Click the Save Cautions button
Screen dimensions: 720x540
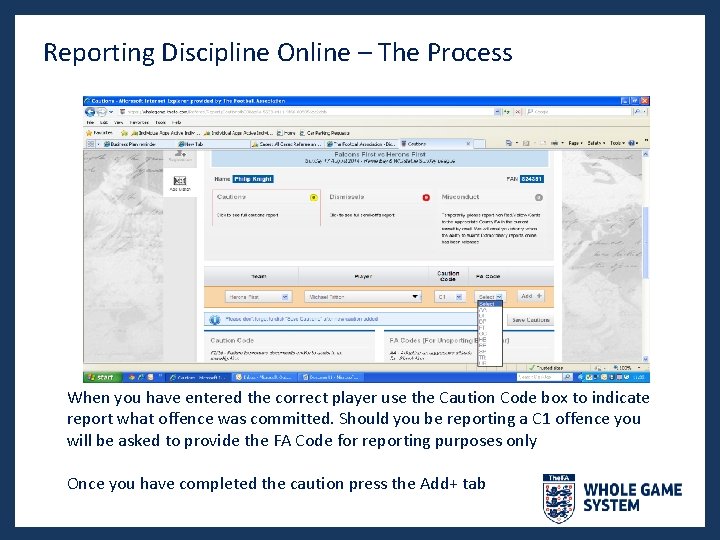[530, 320]
